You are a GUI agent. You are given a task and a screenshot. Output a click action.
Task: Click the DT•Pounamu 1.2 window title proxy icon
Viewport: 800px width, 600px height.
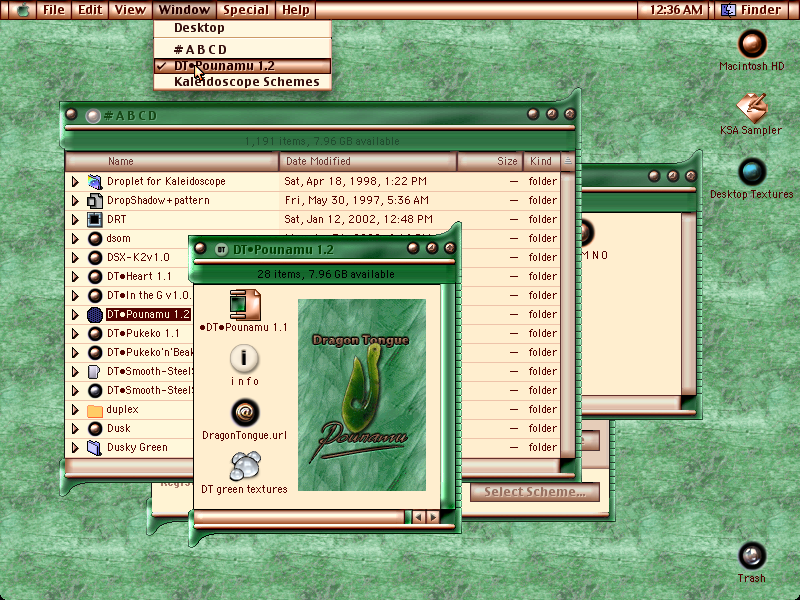pyautogui.click(x=221, y=249)
